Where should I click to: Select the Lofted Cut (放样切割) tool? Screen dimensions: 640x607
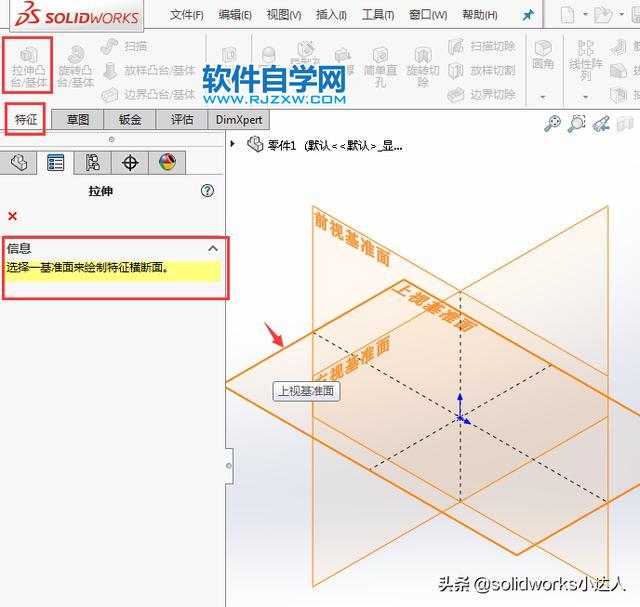pos(482,71)
